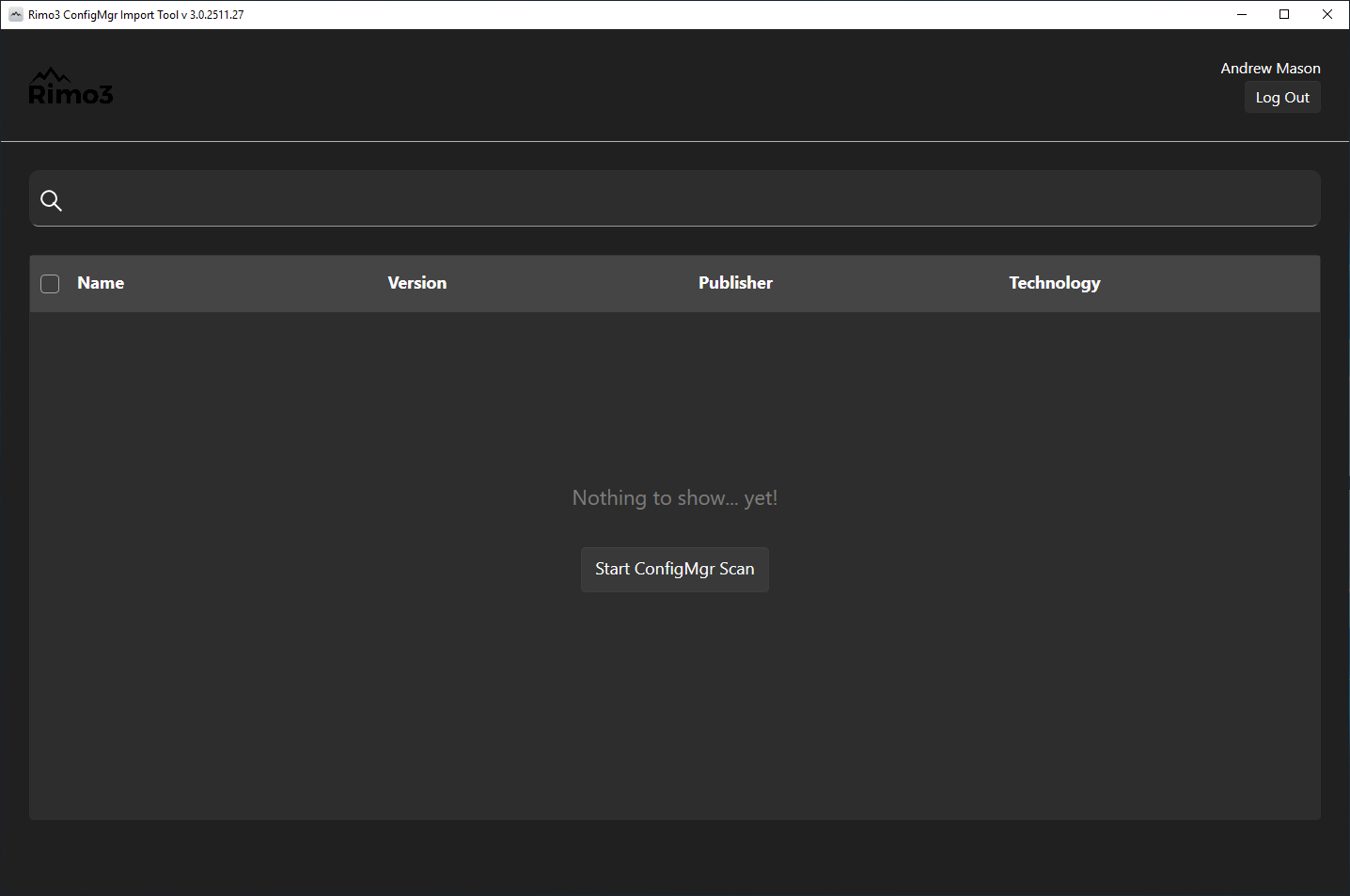The width and height of the screenshot is (1350, 896).
Task: Click the Andrew Mason username
Action: [x=1270, y=69]
